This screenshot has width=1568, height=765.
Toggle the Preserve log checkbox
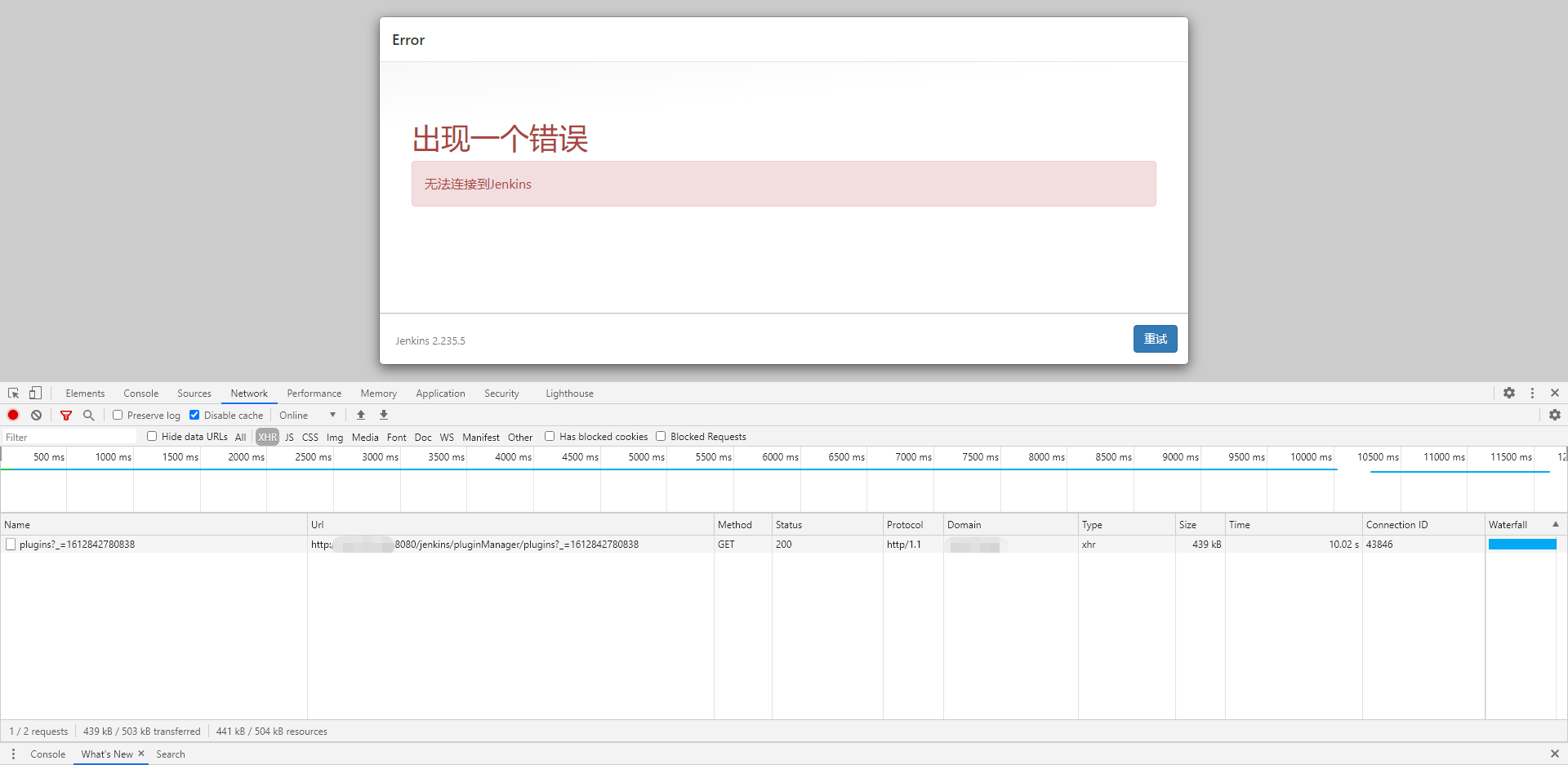[118, 415]
